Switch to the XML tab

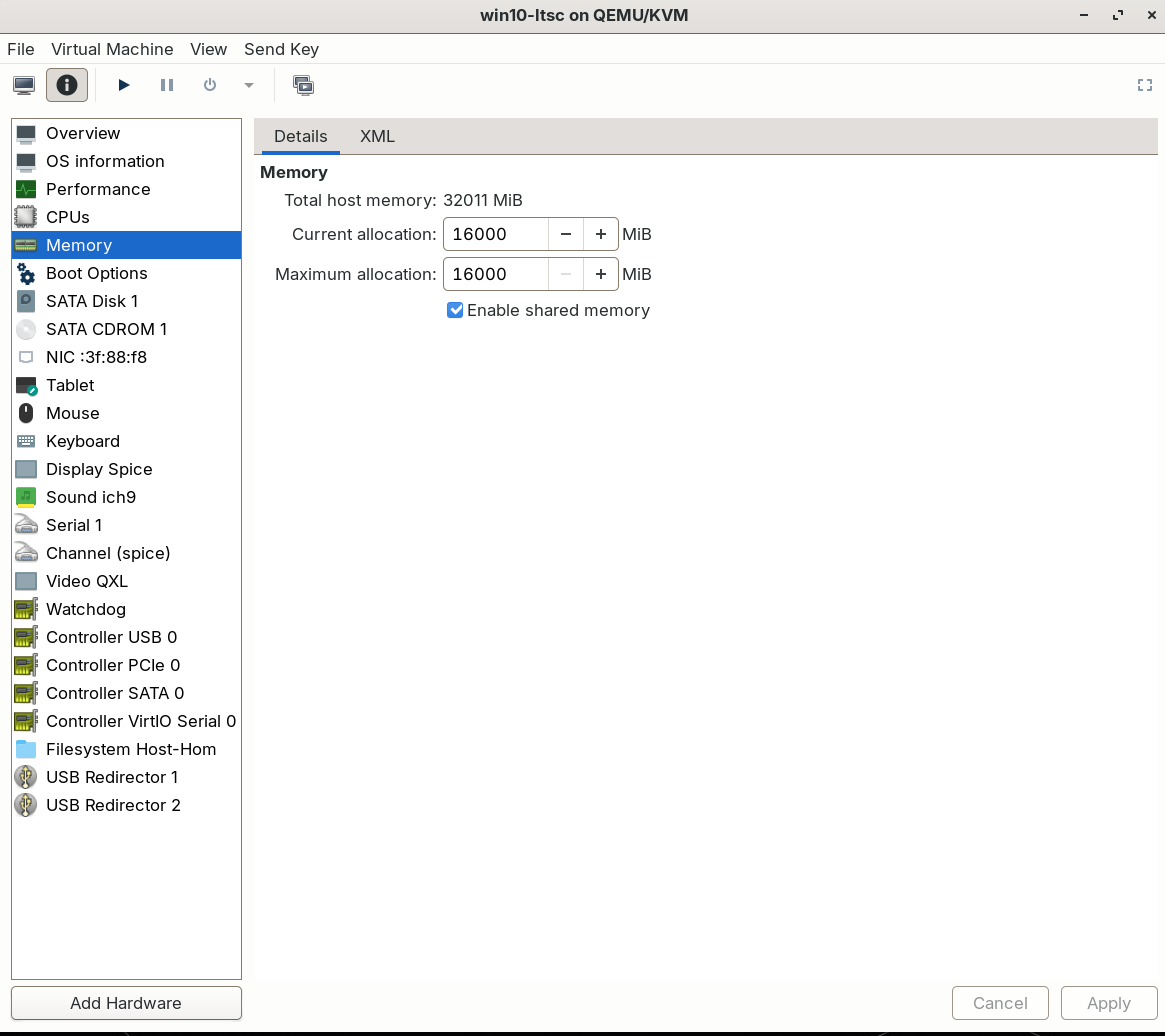[377, 136]
